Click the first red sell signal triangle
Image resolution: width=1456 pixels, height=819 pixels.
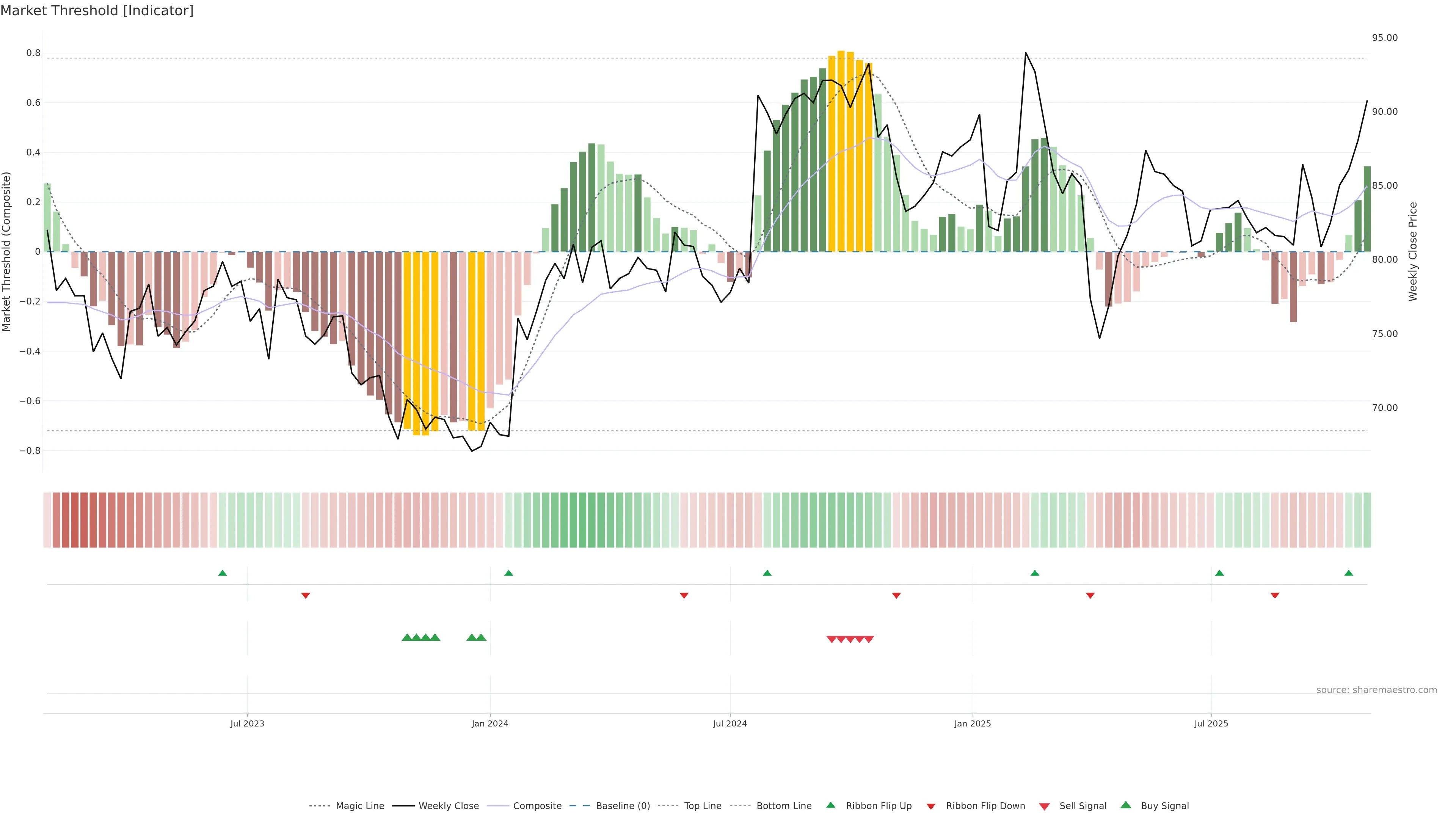click(832, 639)
